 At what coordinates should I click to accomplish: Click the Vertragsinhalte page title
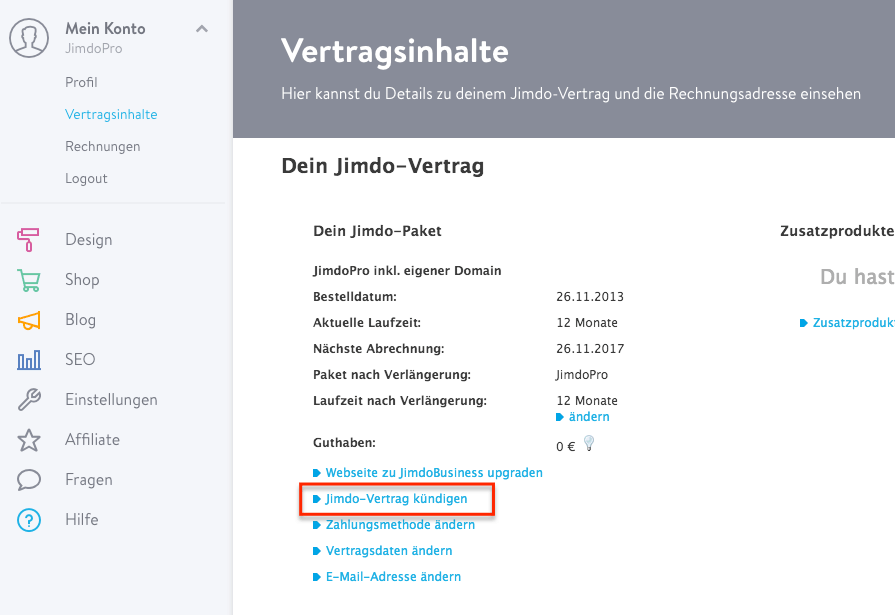(394, 51)
